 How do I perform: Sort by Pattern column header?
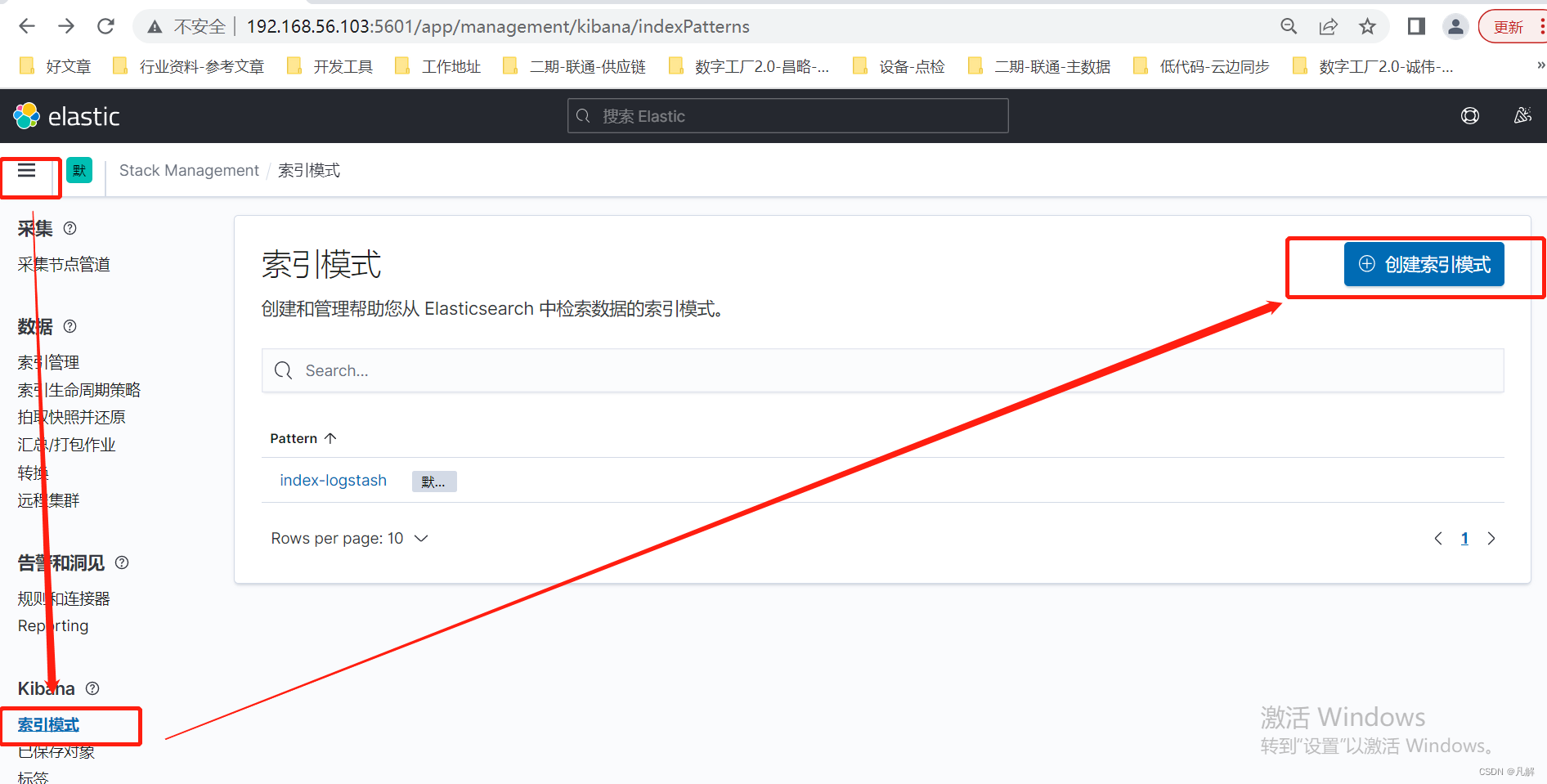pyautogui.click(x=303, y=438)
